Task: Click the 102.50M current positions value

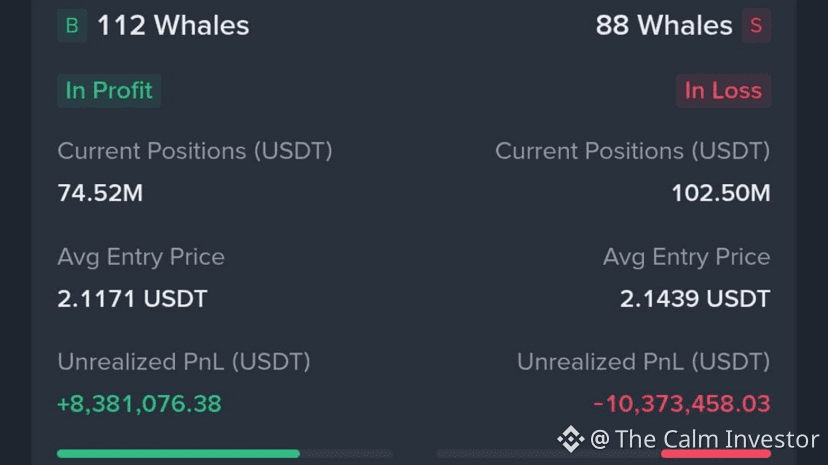Action: pyautogui.click(x=720, y=193)
